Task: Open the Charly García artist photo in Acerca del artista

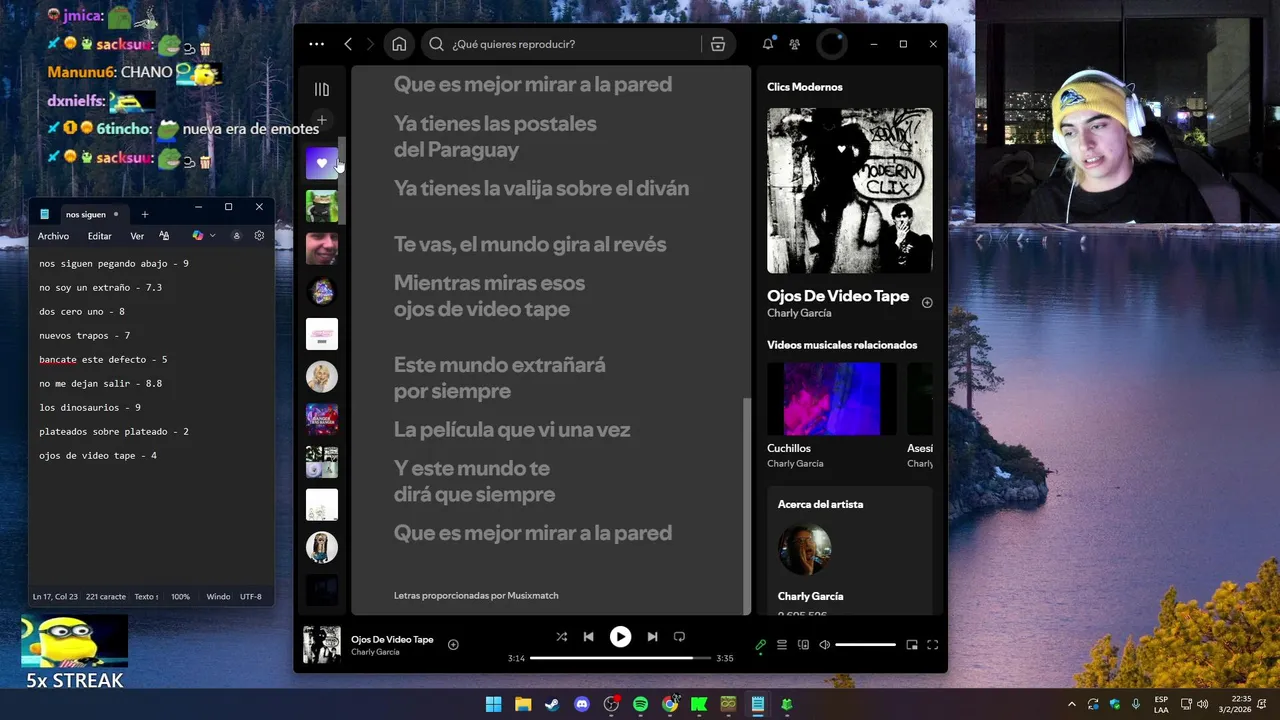Action: [x=805, y=549]
